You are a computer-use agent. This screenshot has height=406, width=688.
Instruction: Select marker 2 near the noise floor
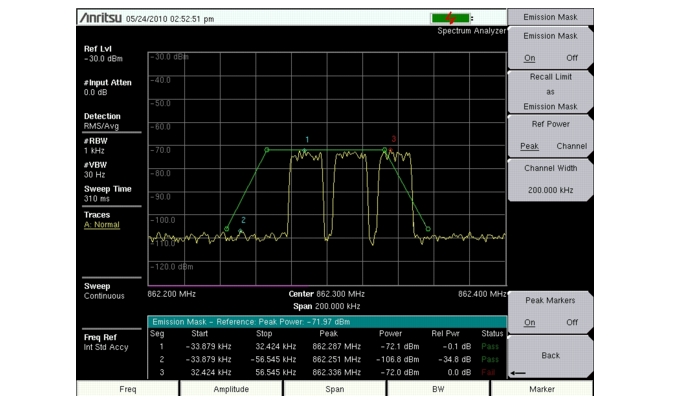click(240, 231)
